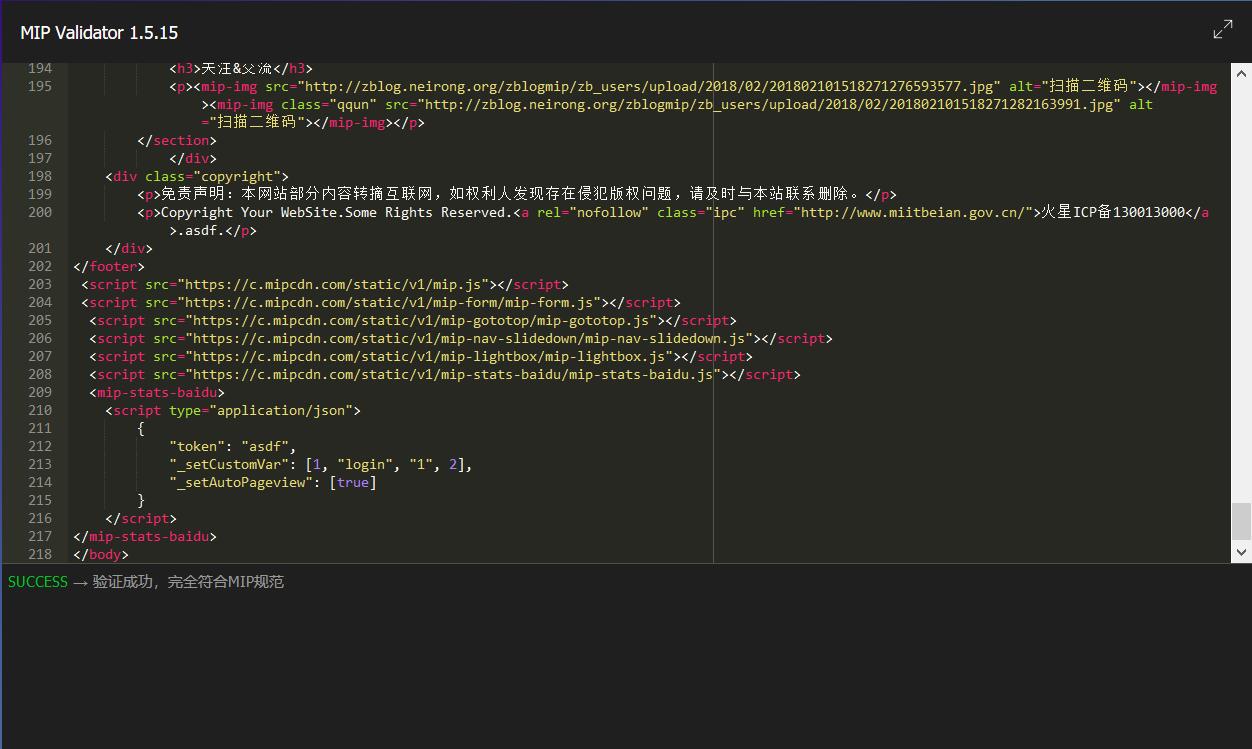Click the scrollbar down arrow
1252x749 pixels.
1241,552
